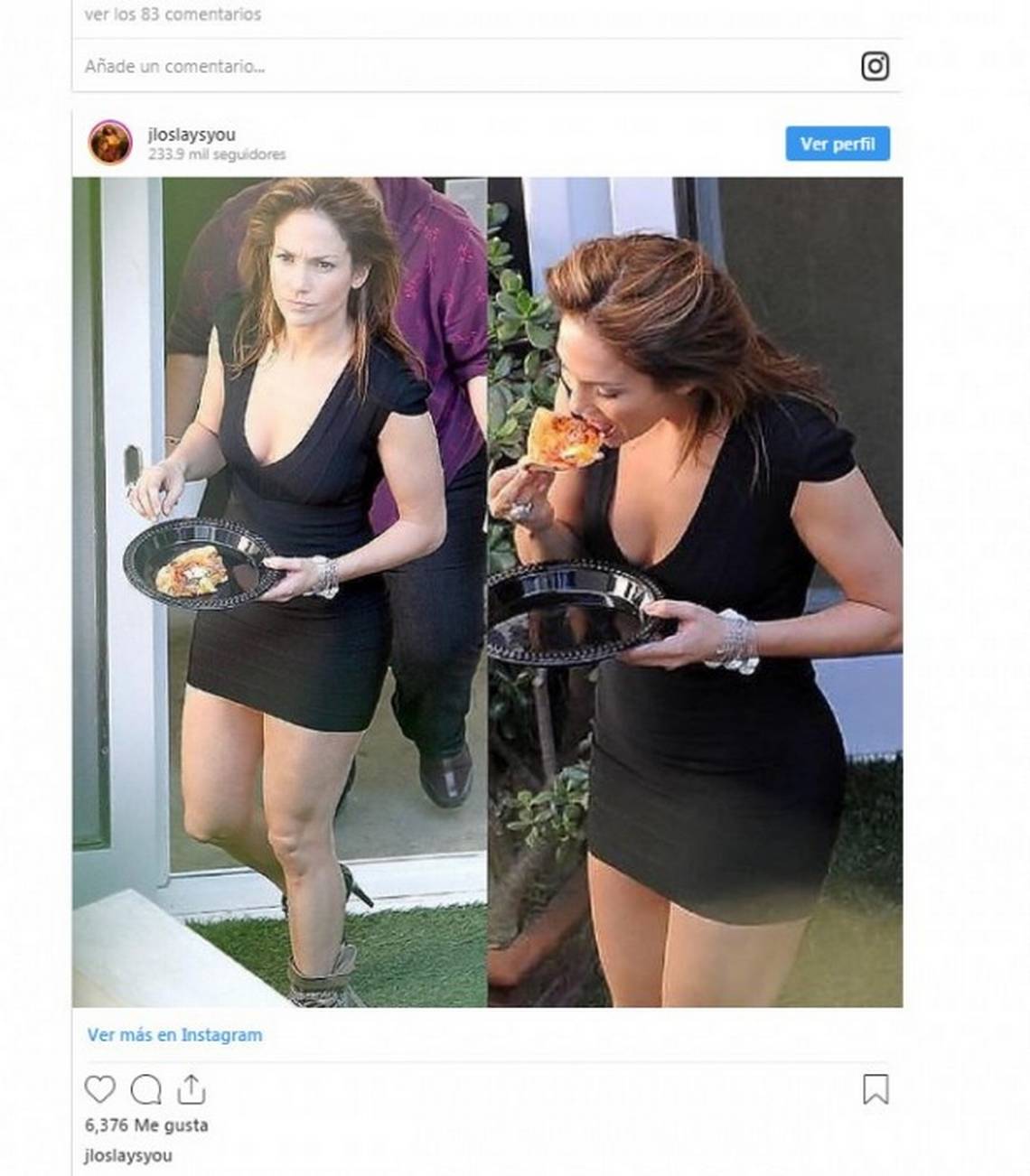Share the post with share icon
Screen dimensions: 1030x1176
[x=192, y=1089]
